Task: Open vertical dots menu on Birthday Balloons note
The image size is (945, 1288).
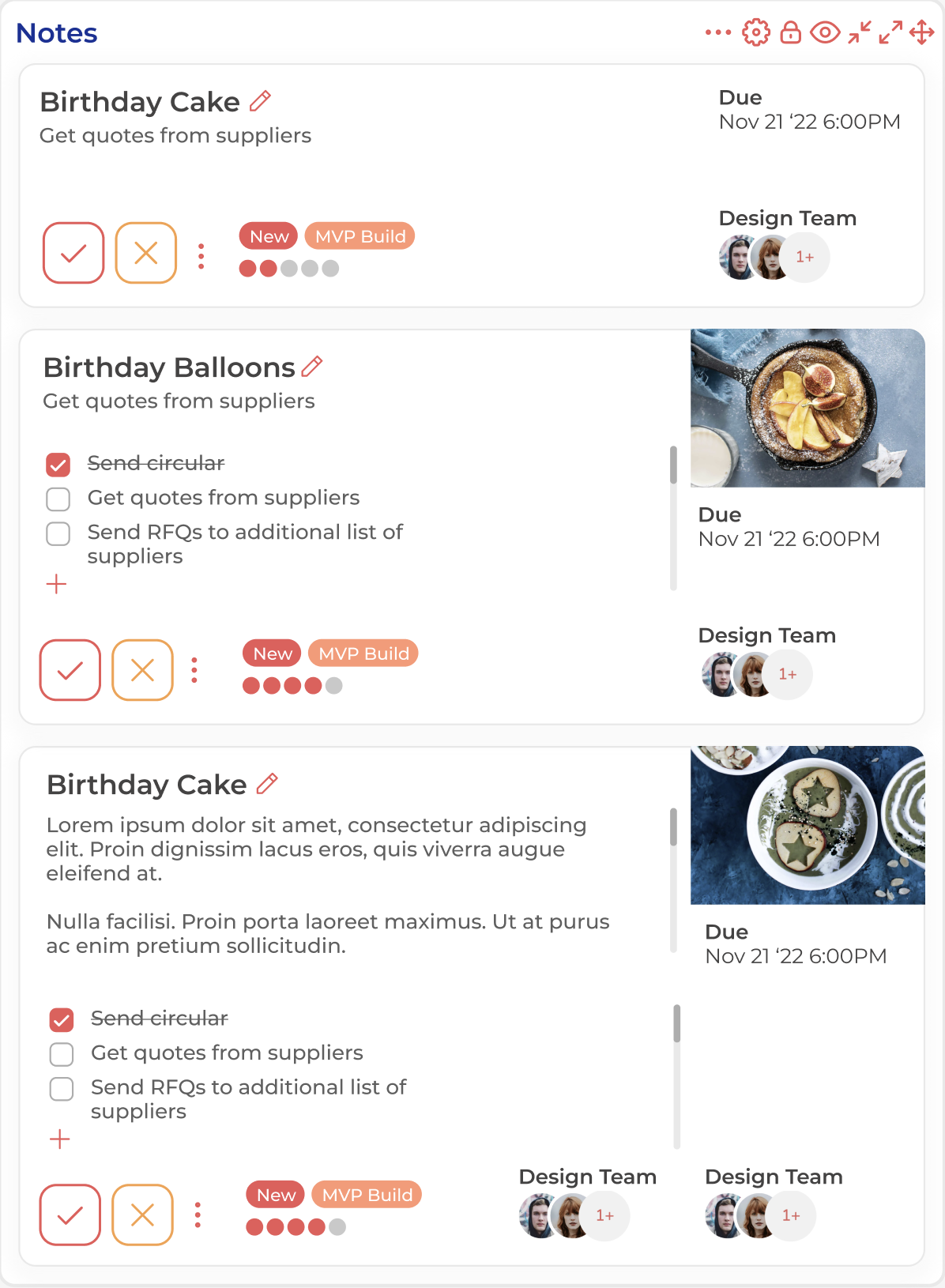Action: 194,671
